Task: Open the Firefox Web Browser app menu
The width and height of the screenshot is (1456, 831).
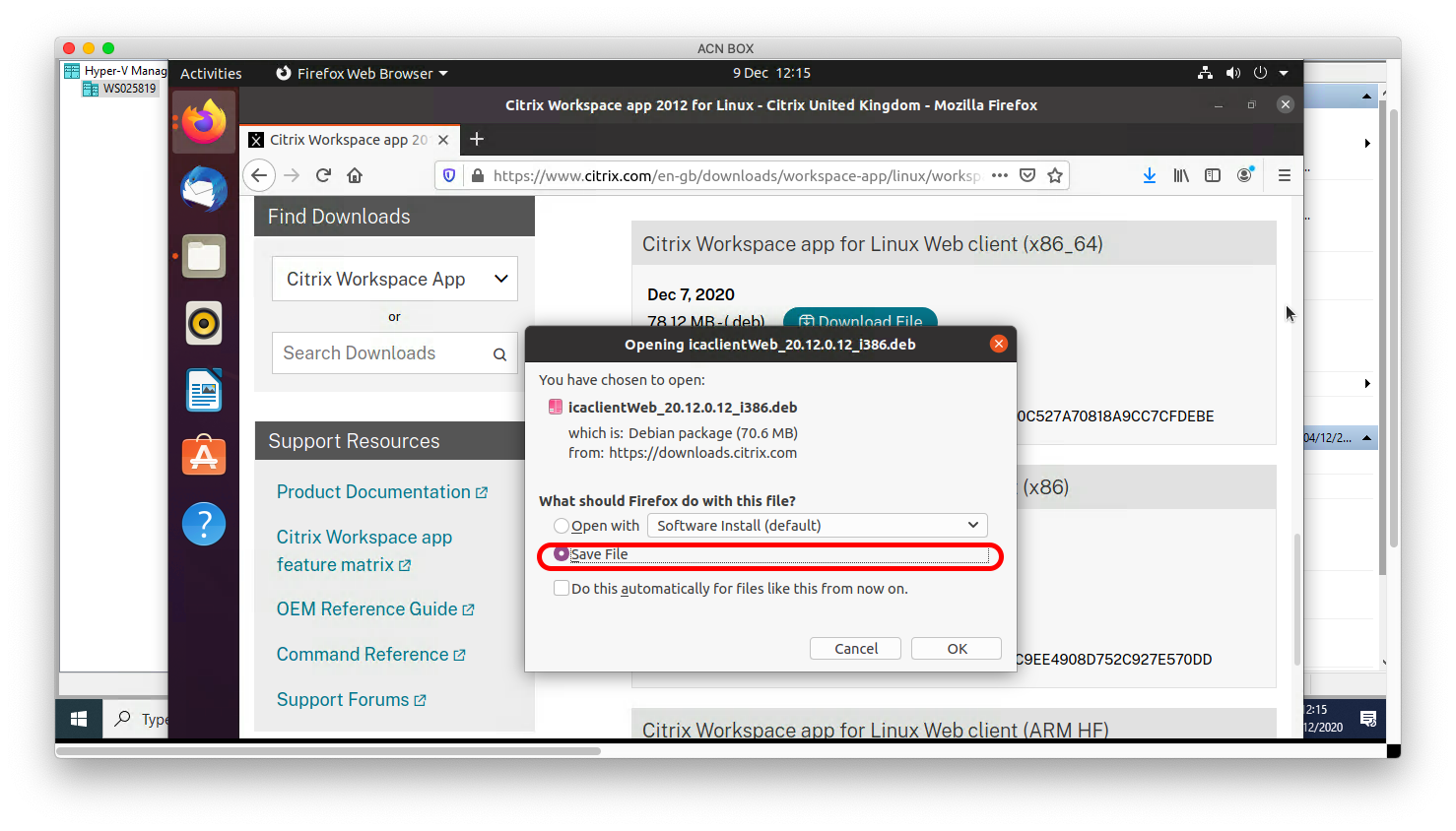Action: [x=362, y=73]
